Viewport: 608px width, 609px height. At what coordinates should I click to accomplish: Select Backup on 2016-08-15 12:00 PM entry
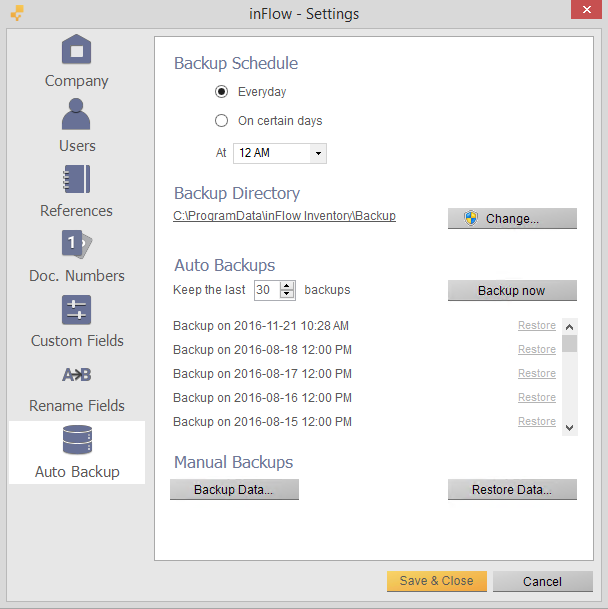tap(262, 422)
